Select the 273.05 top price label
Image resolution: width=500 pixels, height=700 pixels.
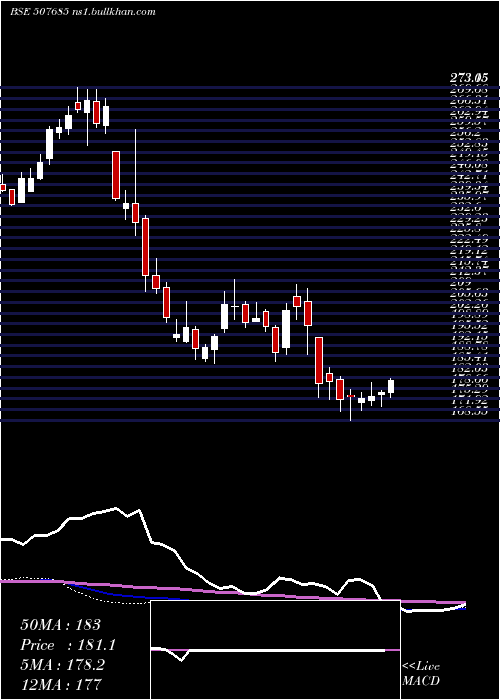click(x=469, y=79)
